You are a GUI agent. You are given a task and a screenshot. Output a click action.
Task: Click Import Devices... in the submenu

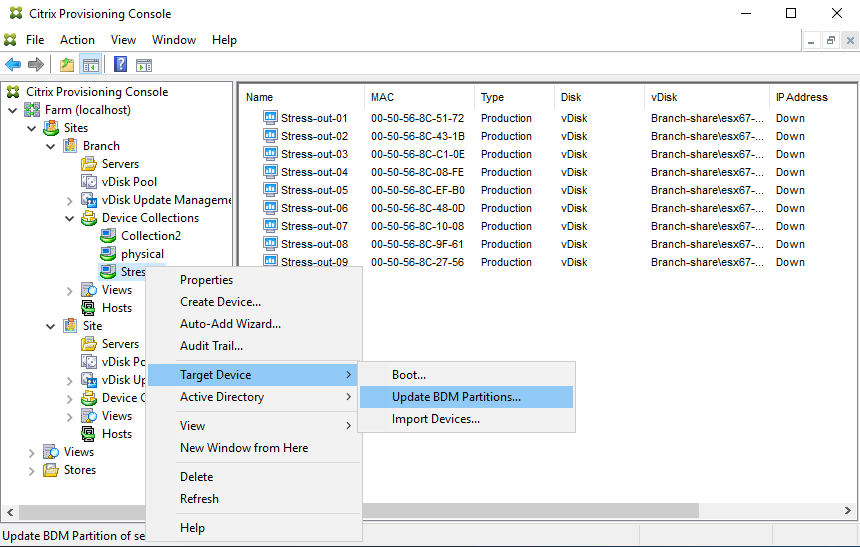(x=435, y=419)
